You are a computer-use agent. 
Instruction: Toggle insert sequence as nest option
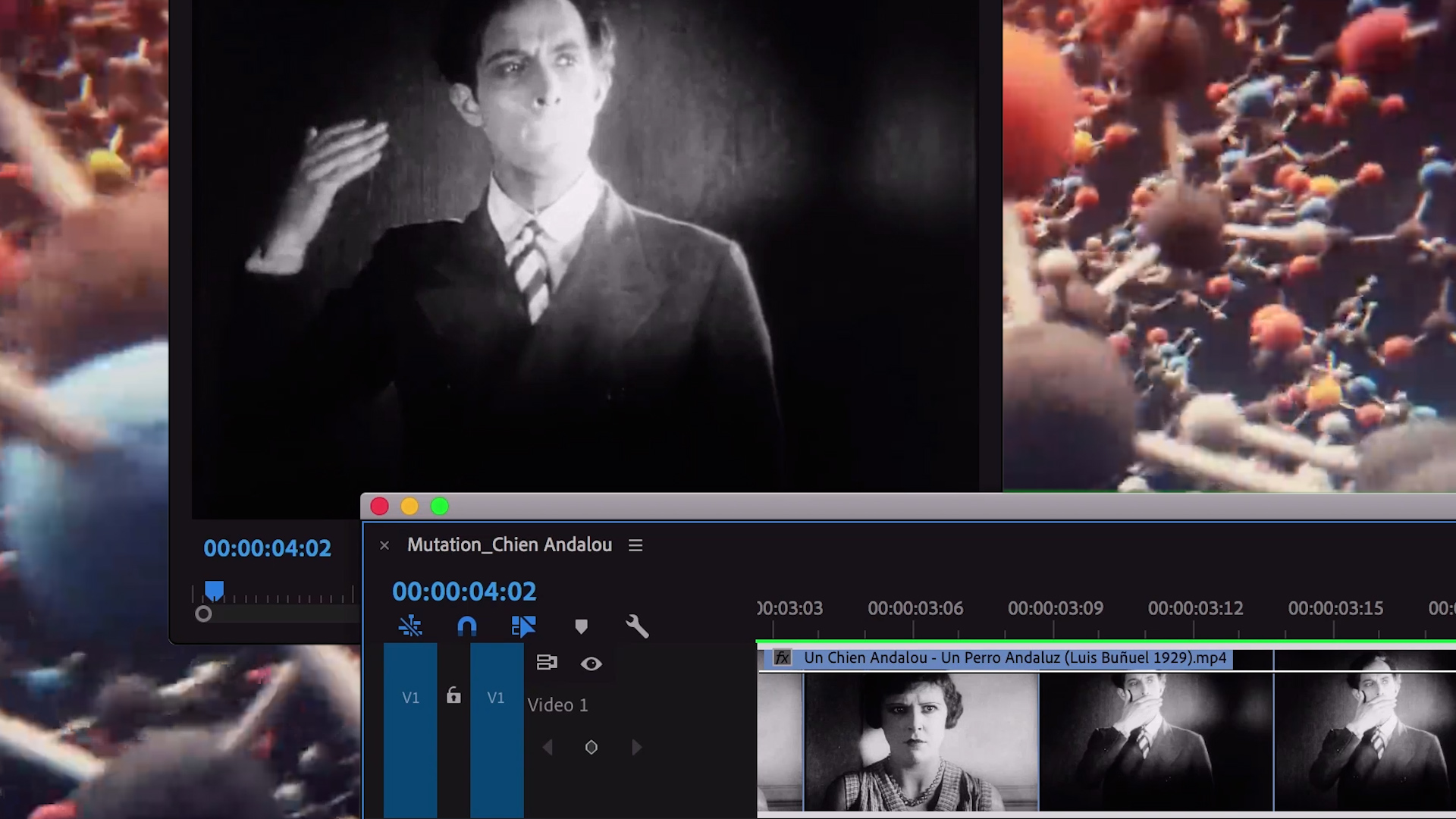point(410,626)
